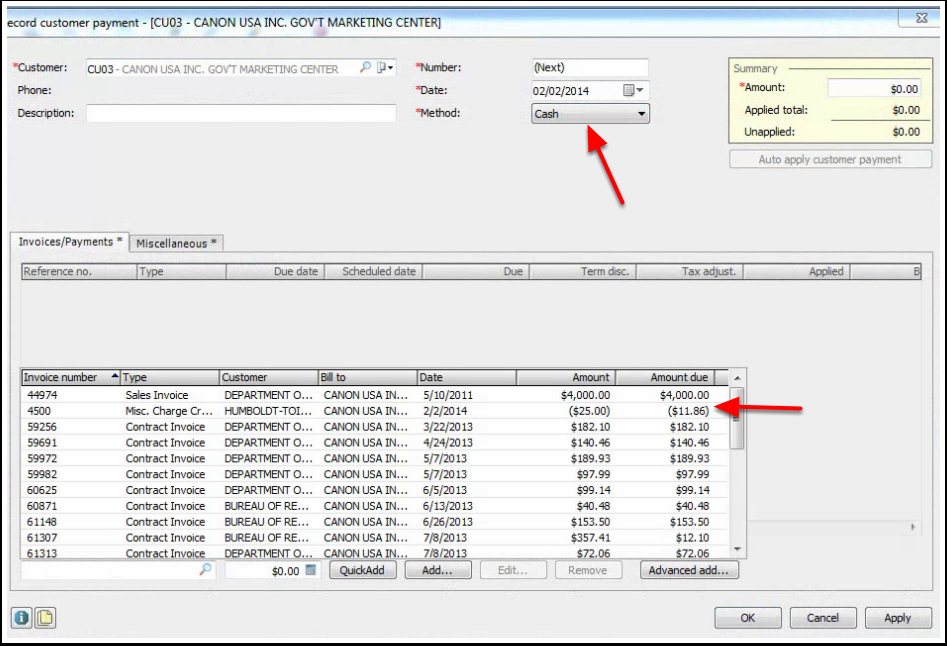The width and height of the screenshot is (947, 646).
Task: Select invoice row 61148
Action: pos(375,522)
